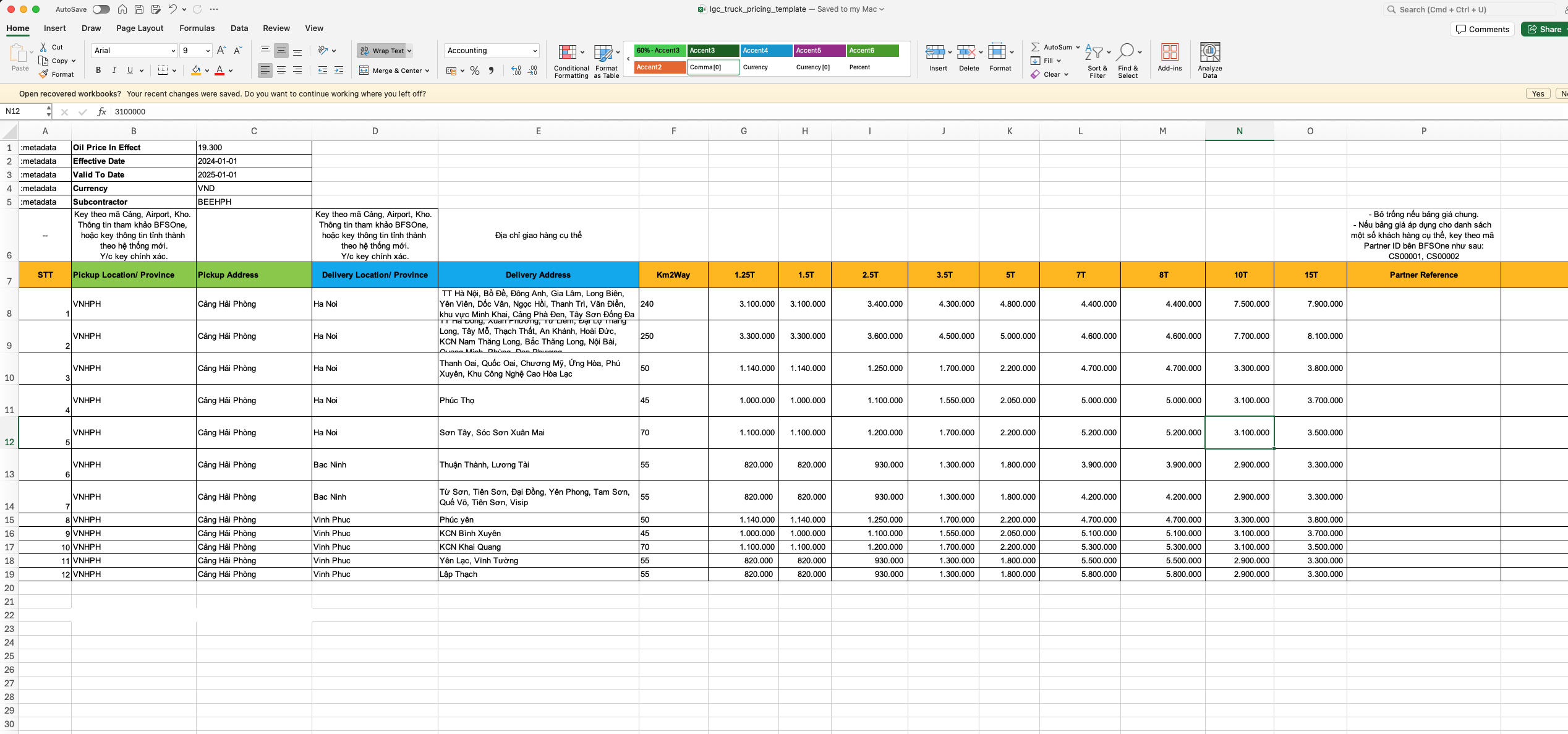
Task: Click the Wrap Text icon
Action: (364, 51)
